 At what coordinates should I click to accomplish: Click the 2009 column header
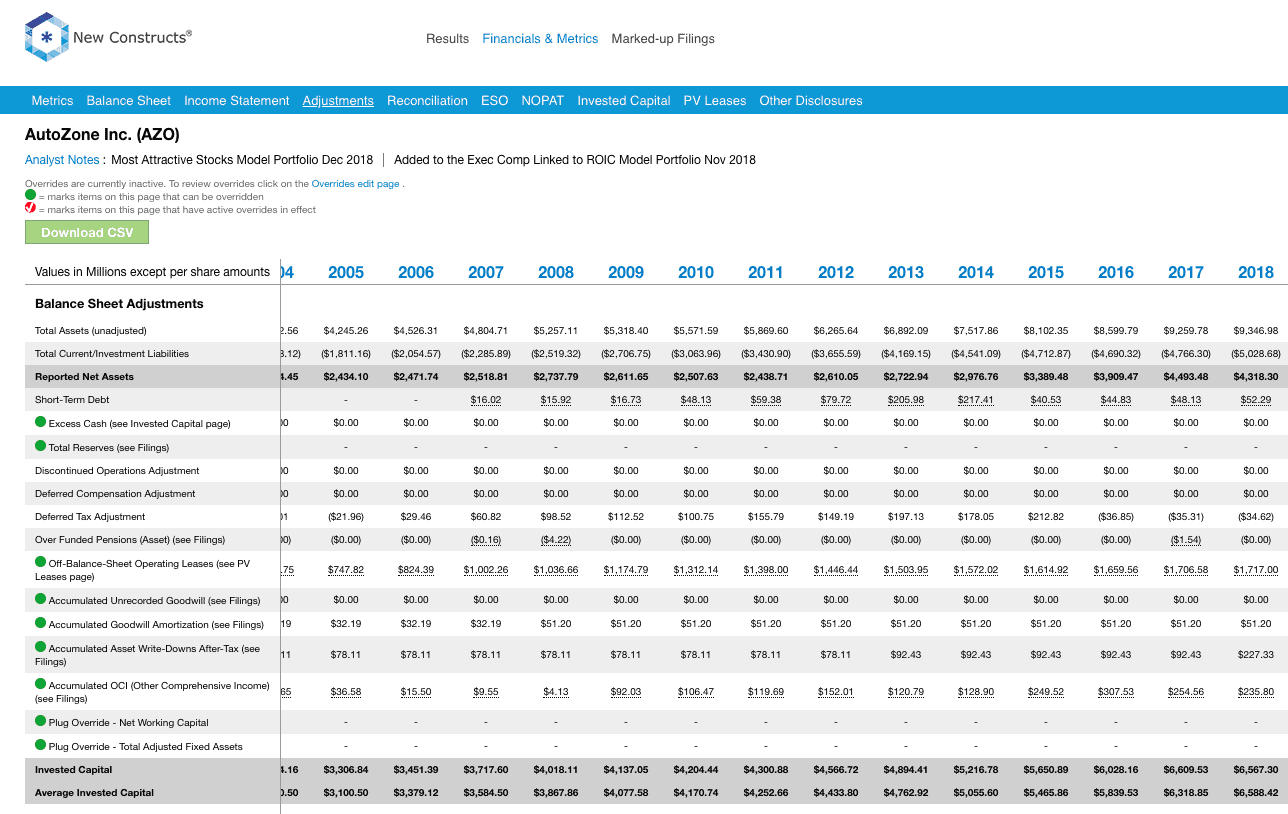[x=626, y=272]
